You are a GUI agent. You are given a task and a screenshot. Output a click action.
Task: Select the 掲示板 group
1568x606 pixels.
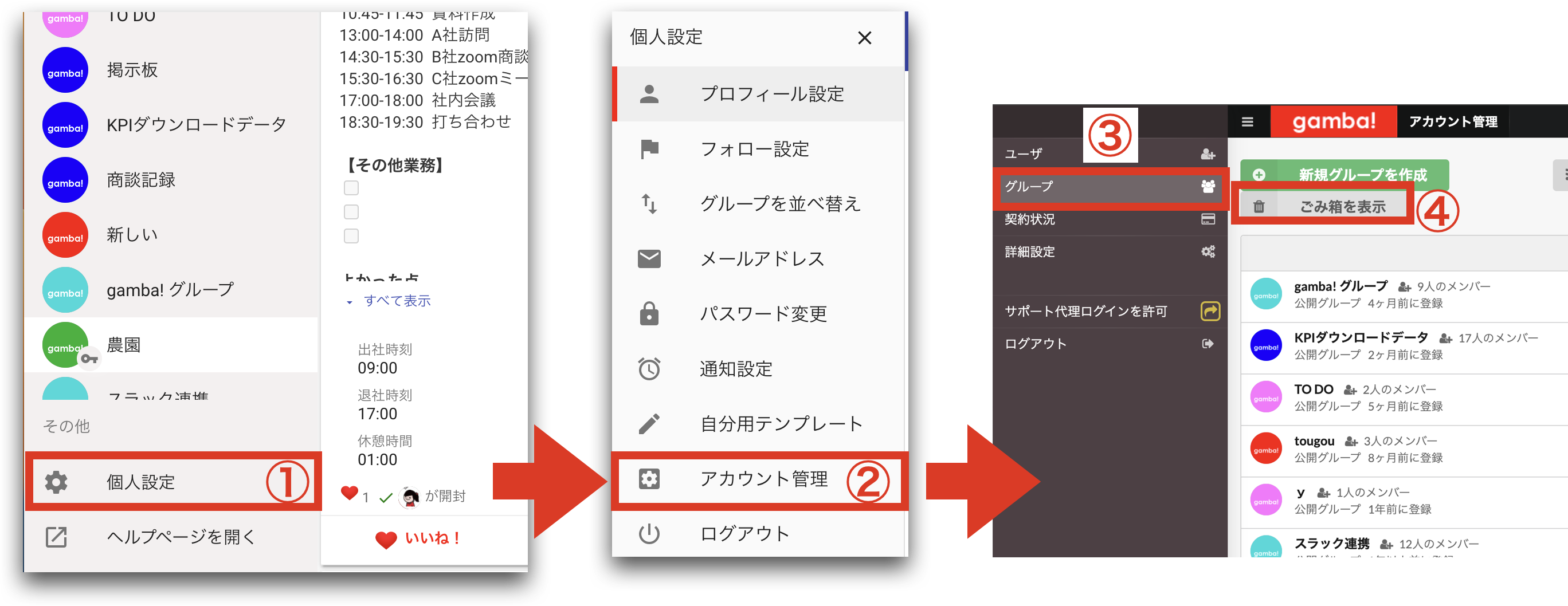coord(172,70)
